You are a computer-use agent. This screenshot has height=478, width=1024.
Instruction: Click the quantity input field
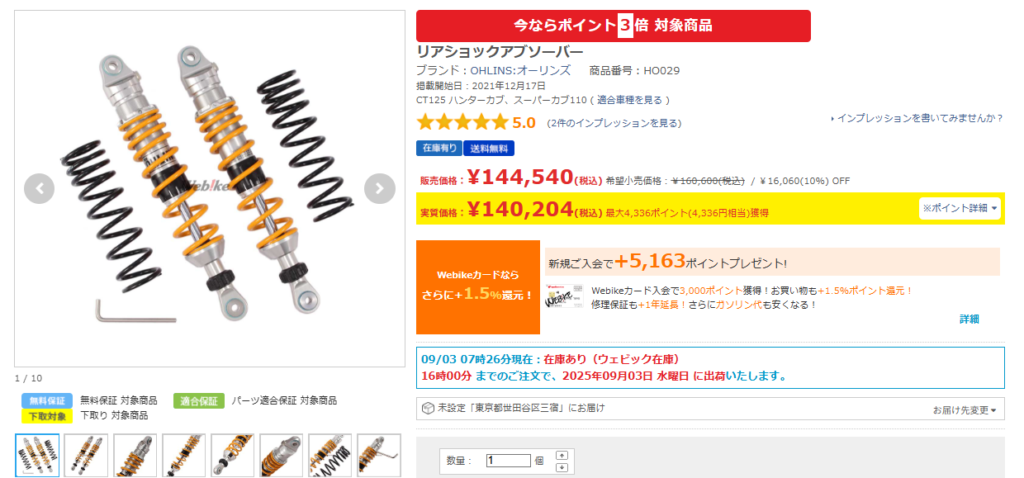click(x=508, y=460)
